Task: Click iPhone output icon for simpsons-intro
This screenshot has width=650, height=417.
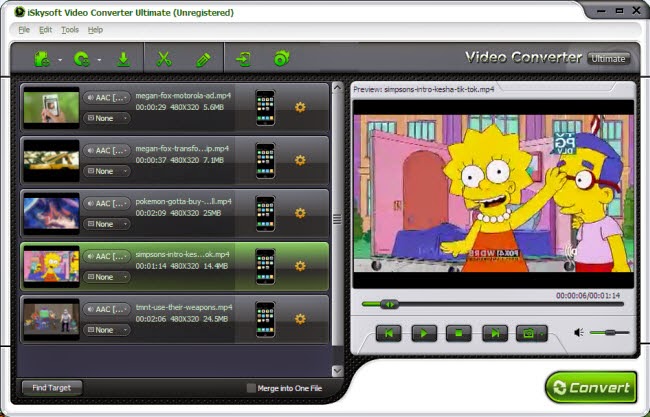Action: pos(265,267)
